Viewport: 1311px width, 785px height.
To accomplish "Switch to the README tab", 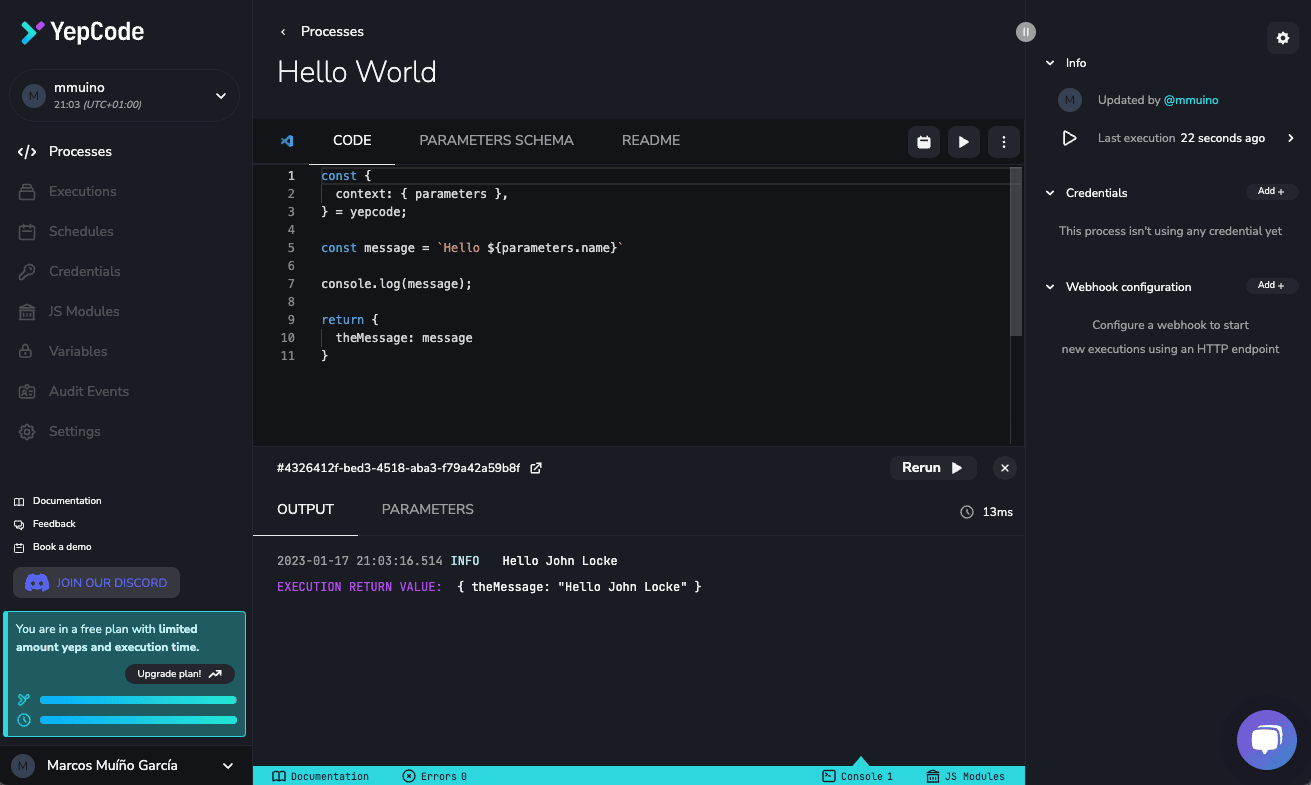I will 651,141.
